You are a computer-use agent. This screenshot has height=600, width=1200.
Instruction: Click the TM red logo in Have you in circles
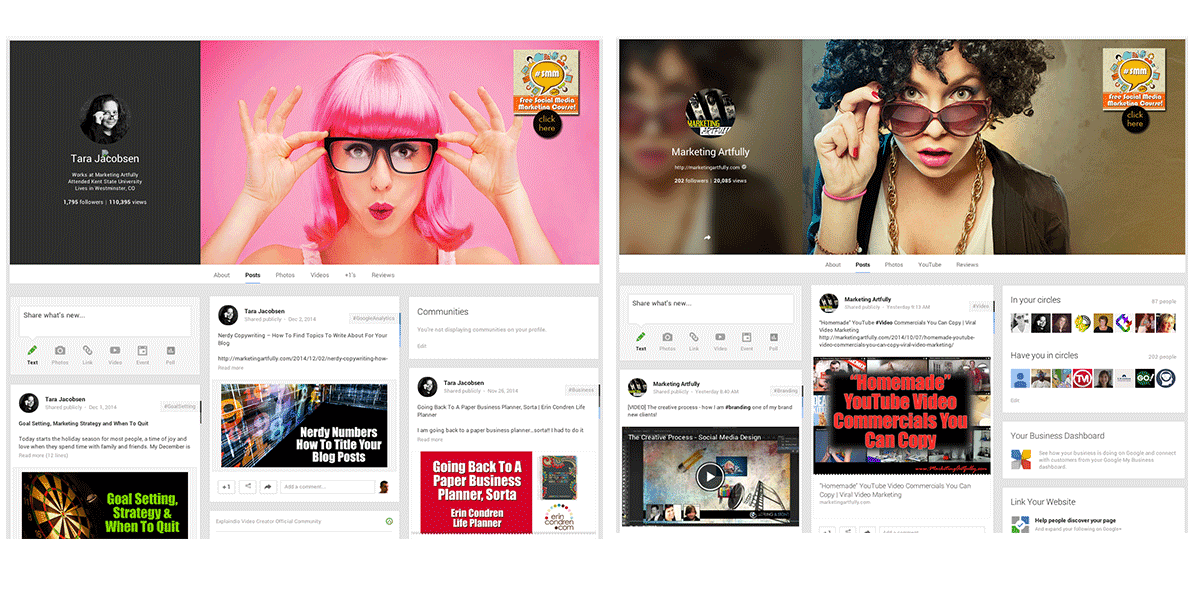(x=1084, y=378)
